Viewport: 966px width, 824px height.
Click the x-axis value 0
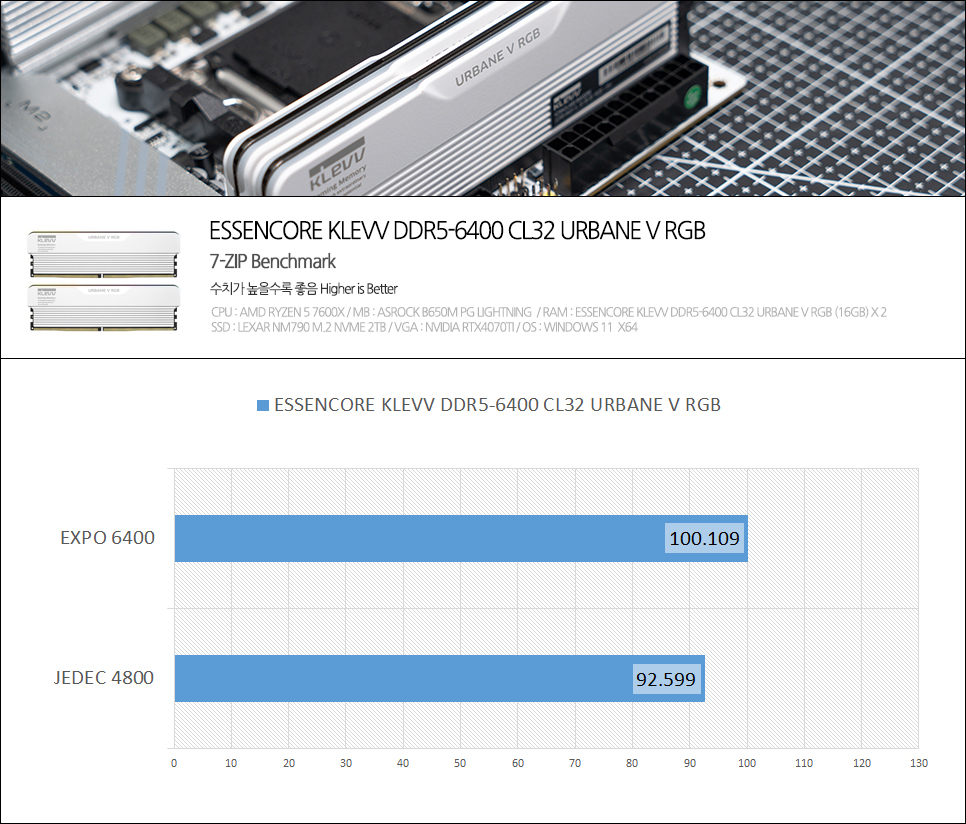pos(174,763)
